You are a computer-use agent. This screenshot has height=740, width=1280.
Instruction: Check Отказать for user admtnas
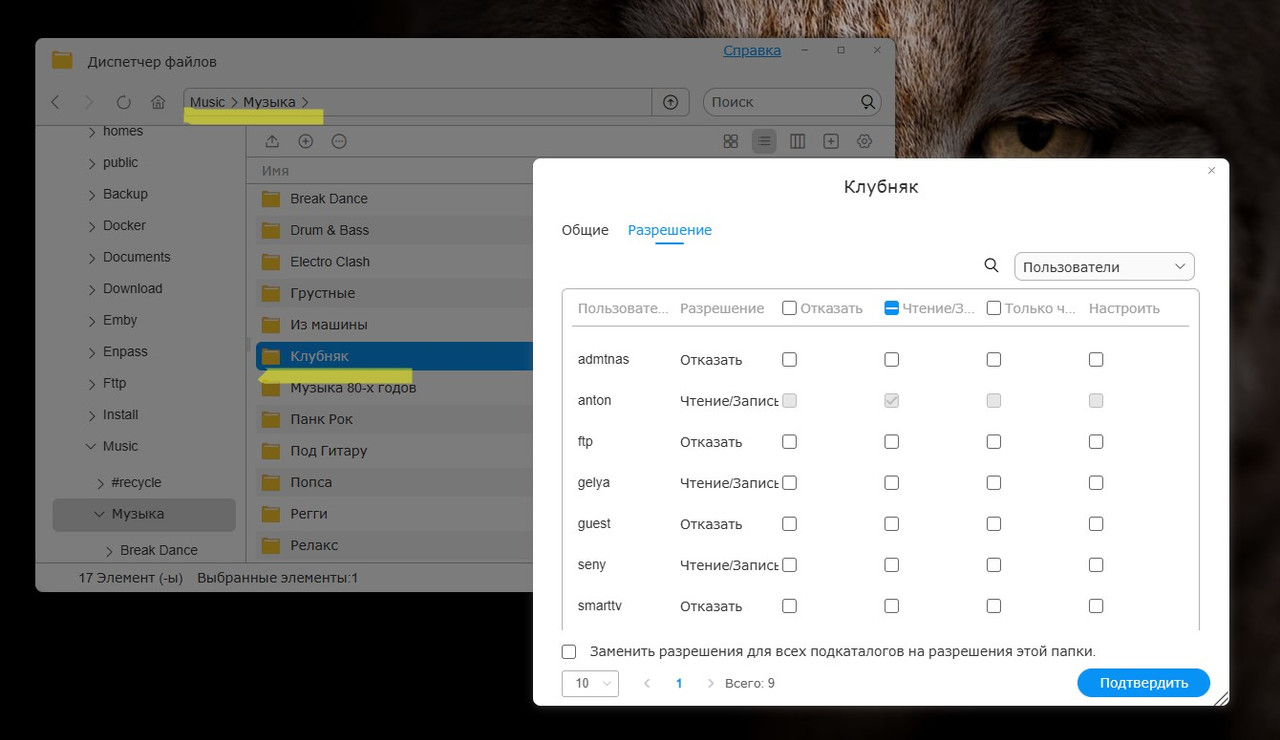pos(789,359)
